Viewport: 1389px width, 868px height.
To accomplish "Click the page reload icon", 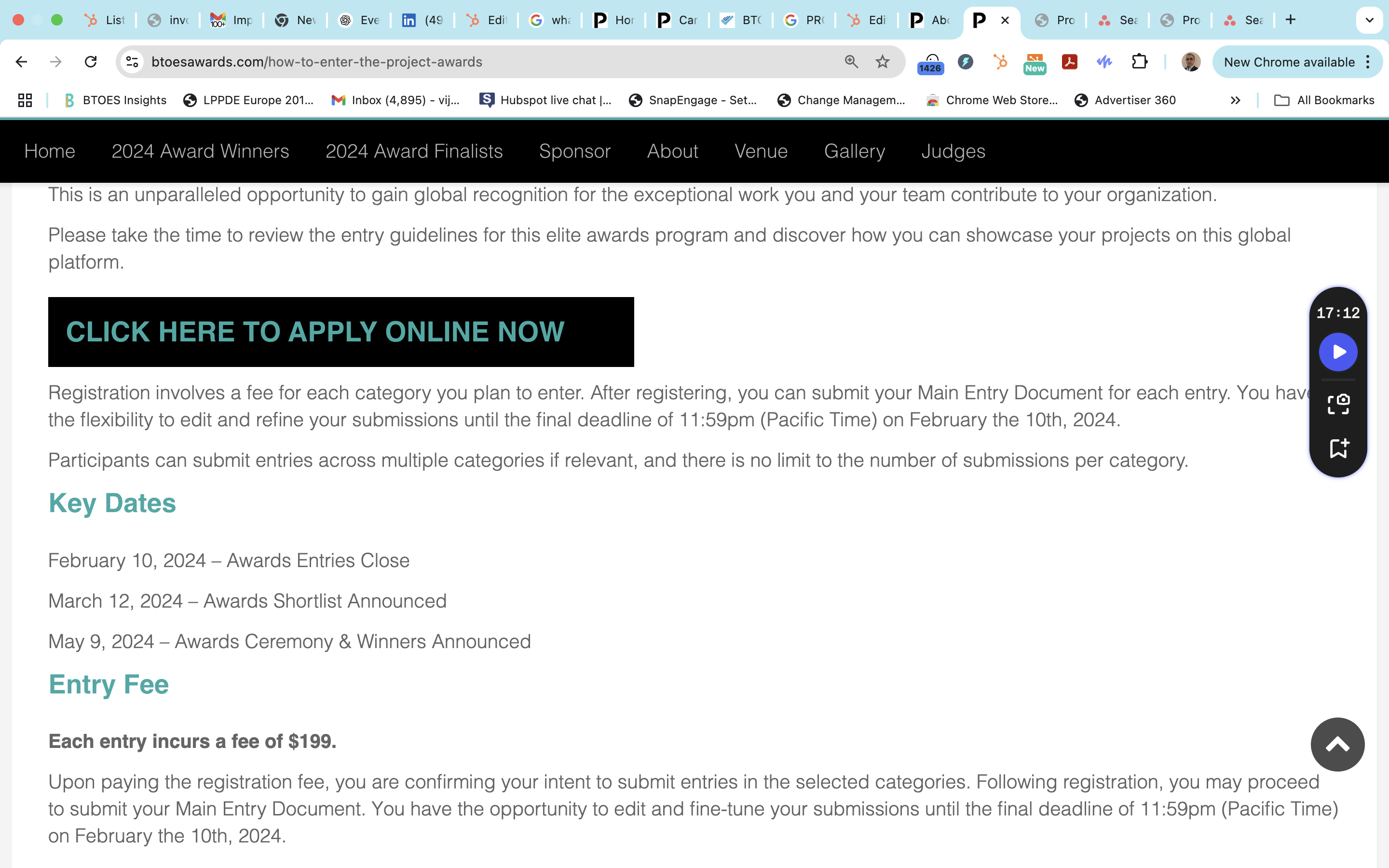I will (x=91, y=61).
